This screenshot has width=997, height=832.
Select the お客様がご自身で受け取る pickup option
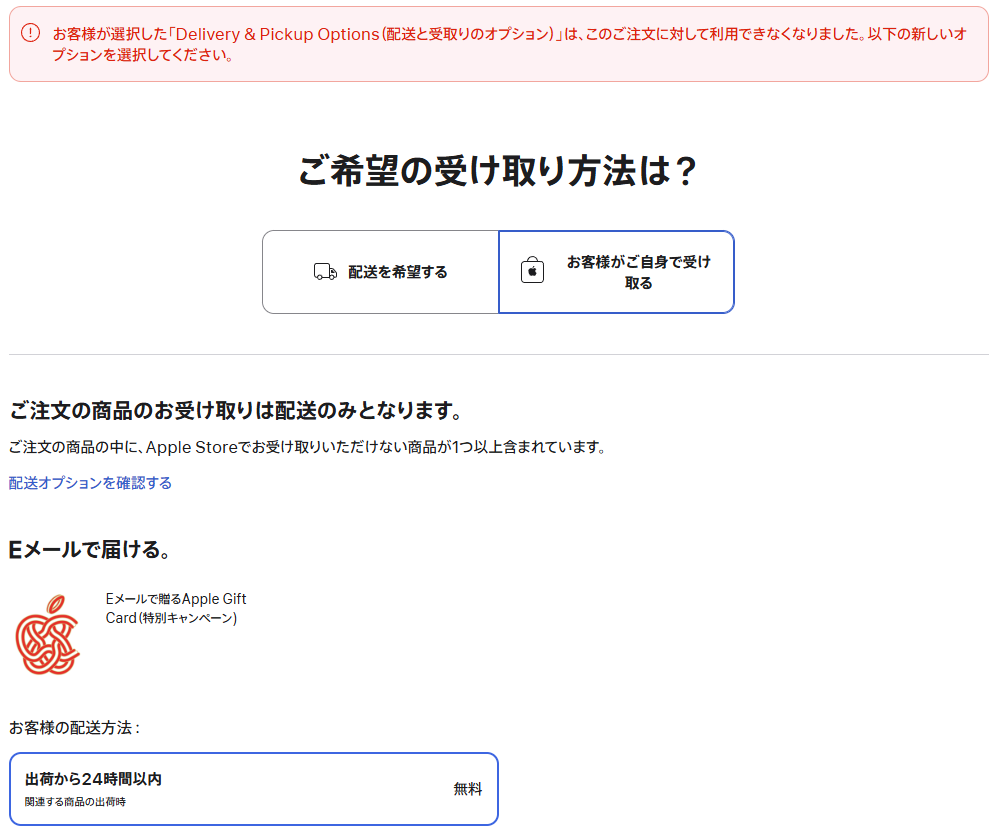pos(616,272)
